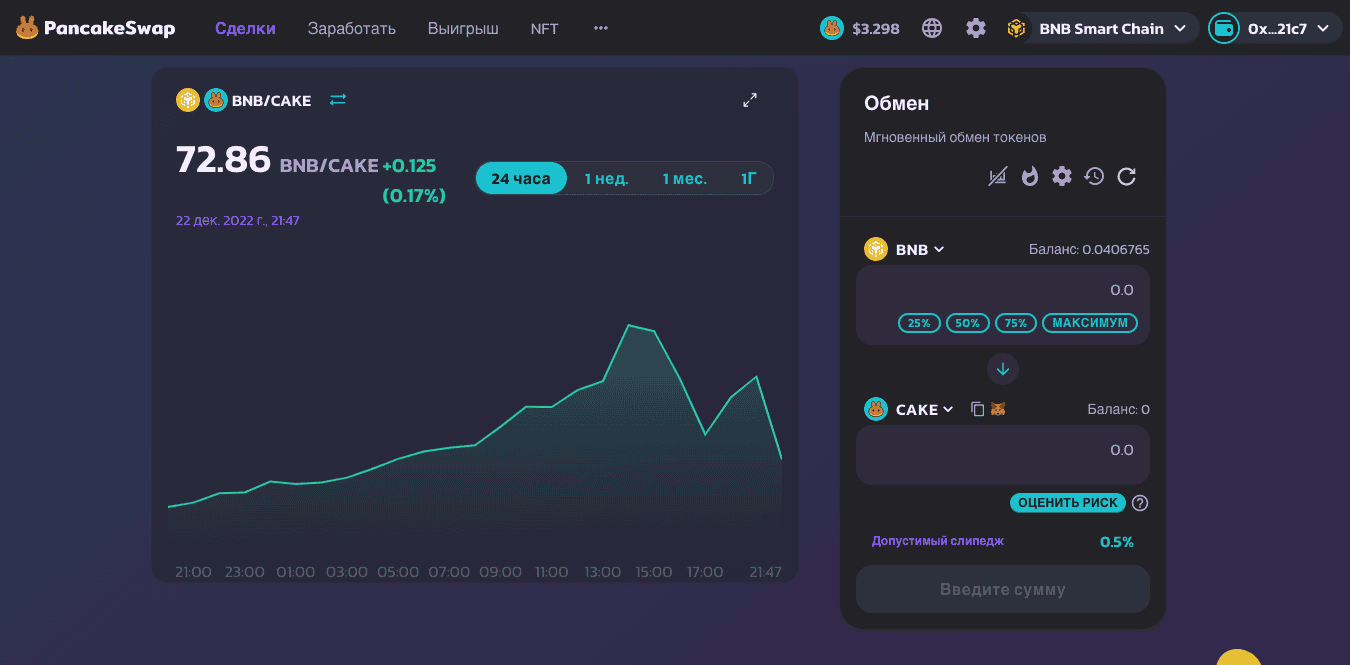Swap chart pair direction arrows

(x=338, y=100)
